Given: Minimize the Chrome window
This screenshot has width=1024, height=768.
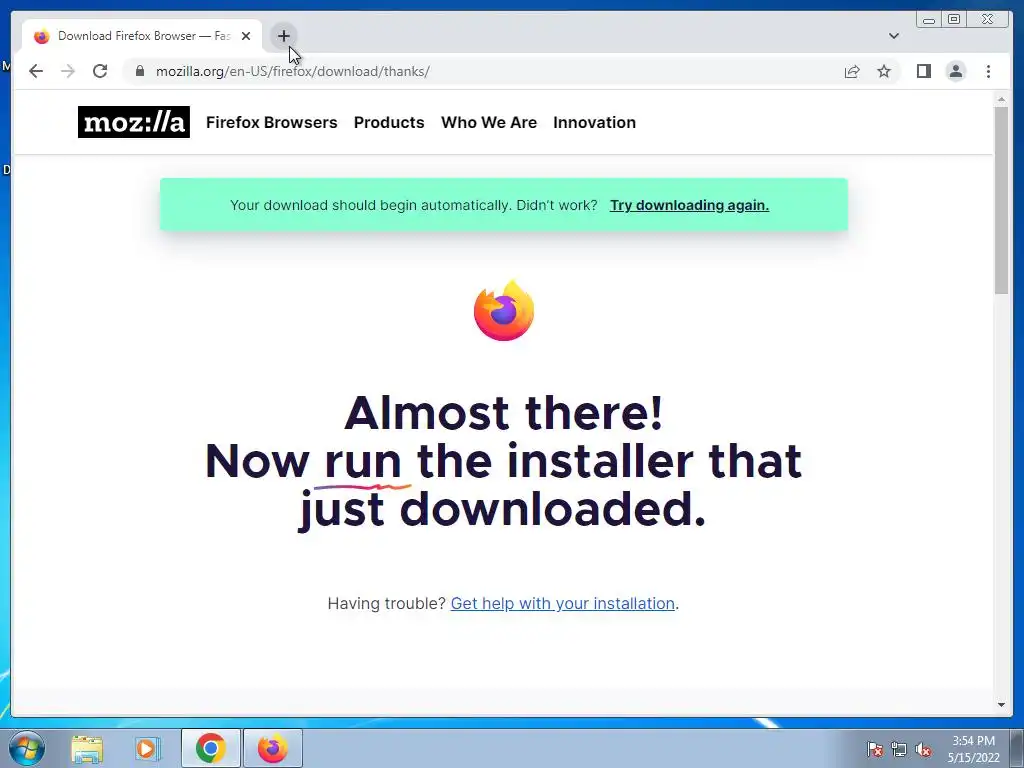Looking at the screenshot, I should tap(929, 20).
